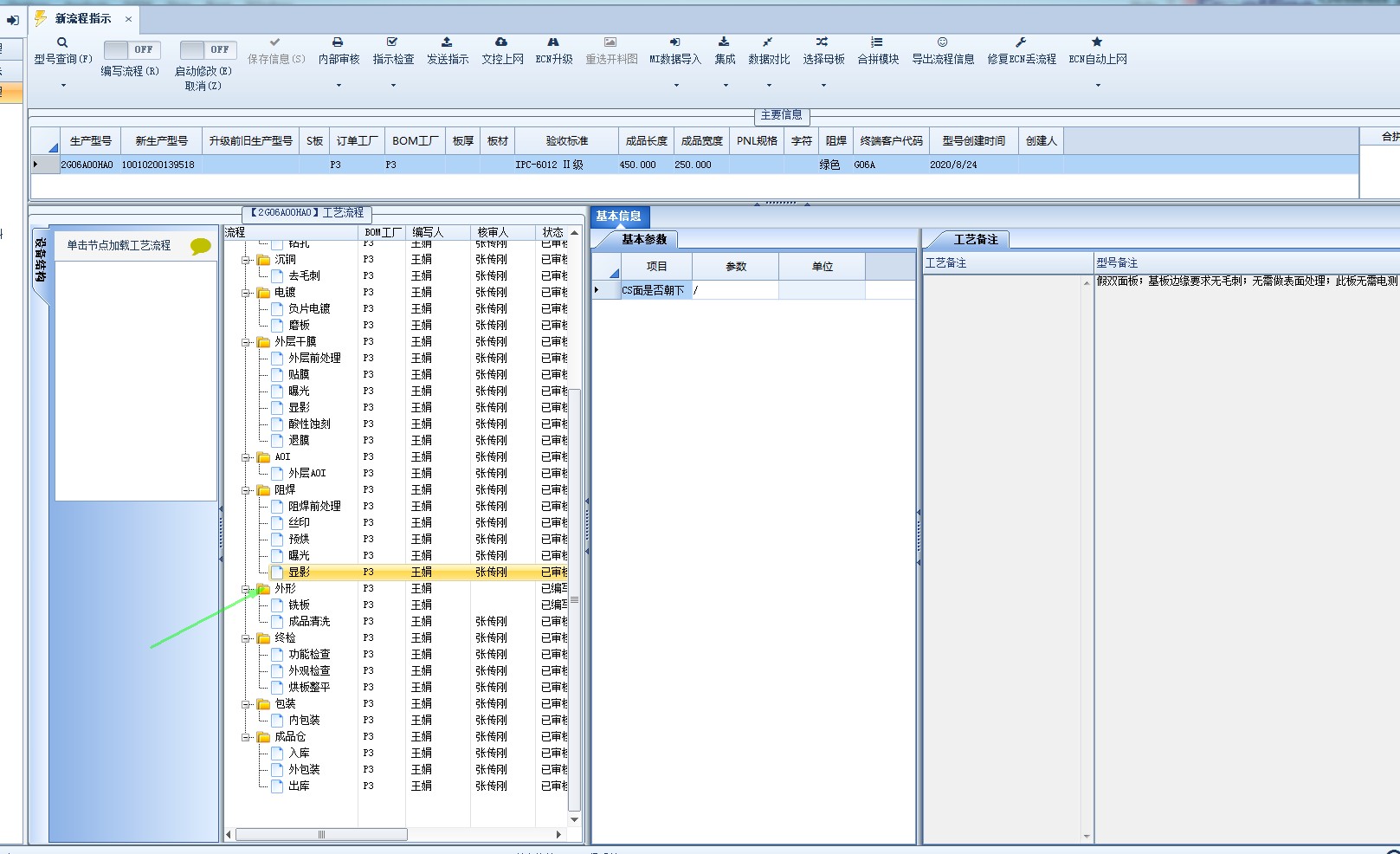Switch to 基本信息 tab
The image size is (1400, 854).
(x=618, y=217)
